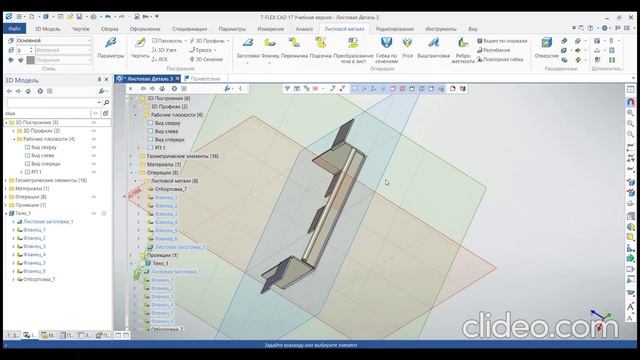
Task: Select the Выштамповка stamping tool
Action: tap(433, 48)
